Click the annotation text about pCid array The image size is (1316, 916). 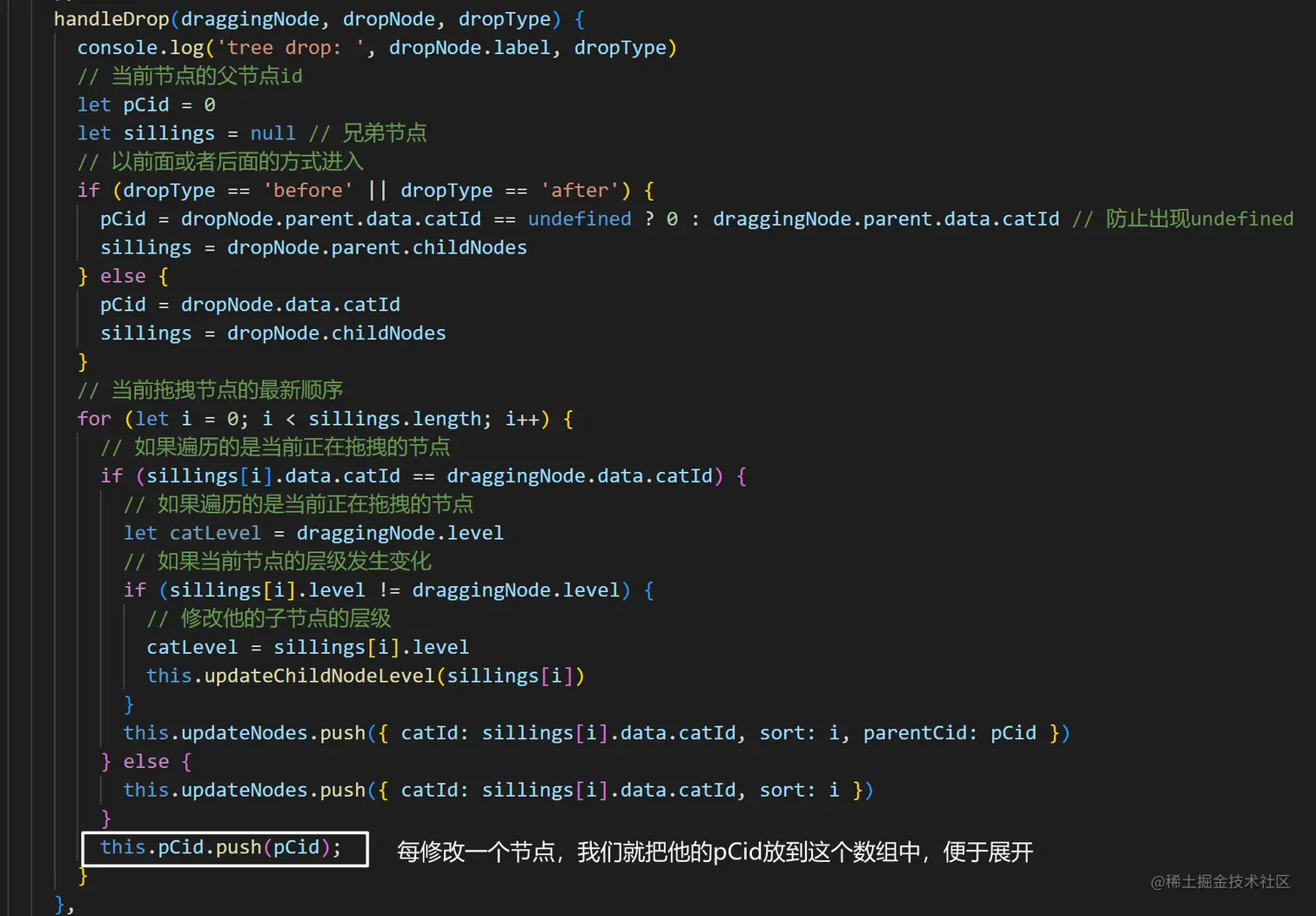coord(714,852)
